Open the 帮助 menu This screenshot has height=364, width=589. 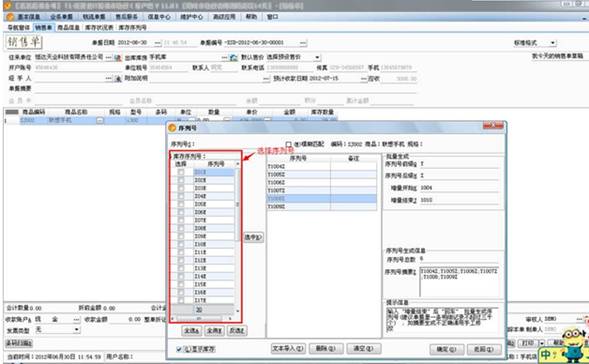tap(251, 17)
